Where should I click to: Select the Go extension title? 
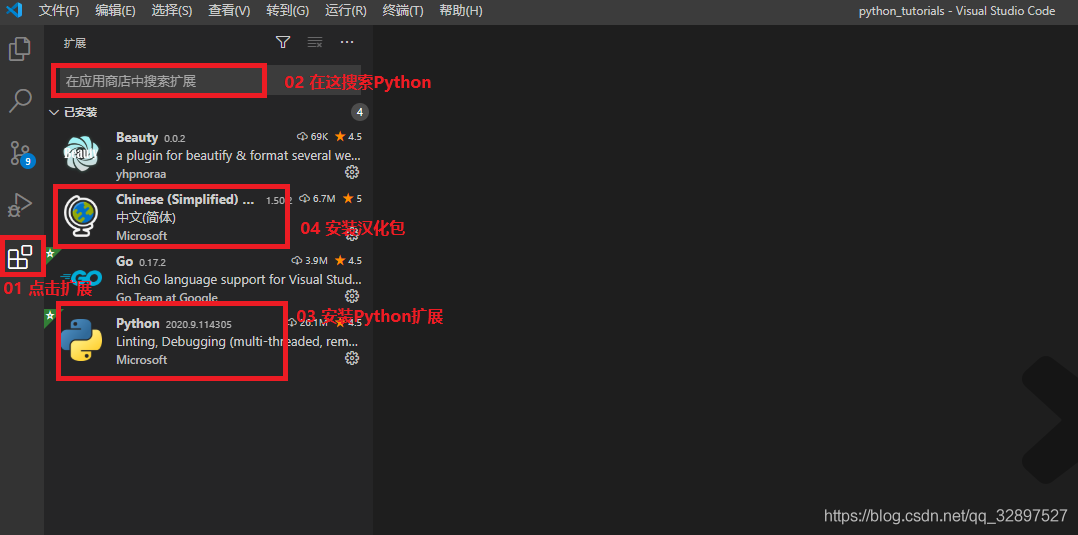124,261
